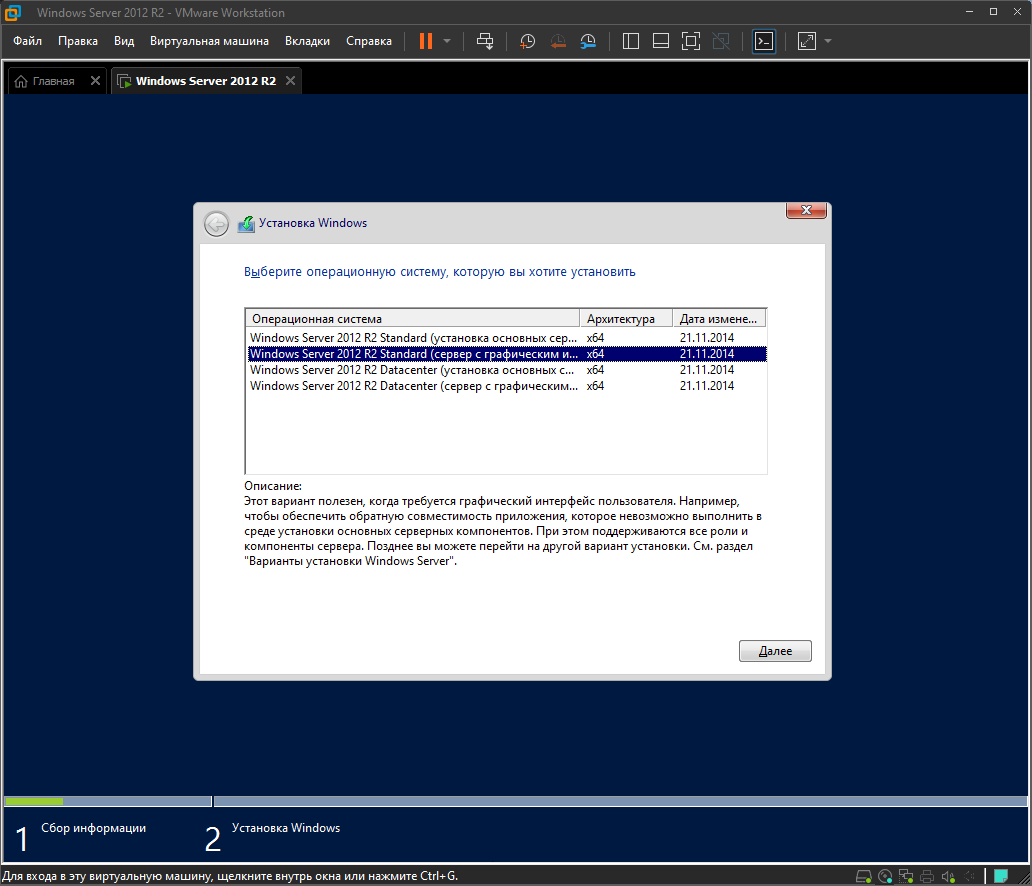
Task: Select Datacenter (установка основных с...) row
Action: [507, 370]
